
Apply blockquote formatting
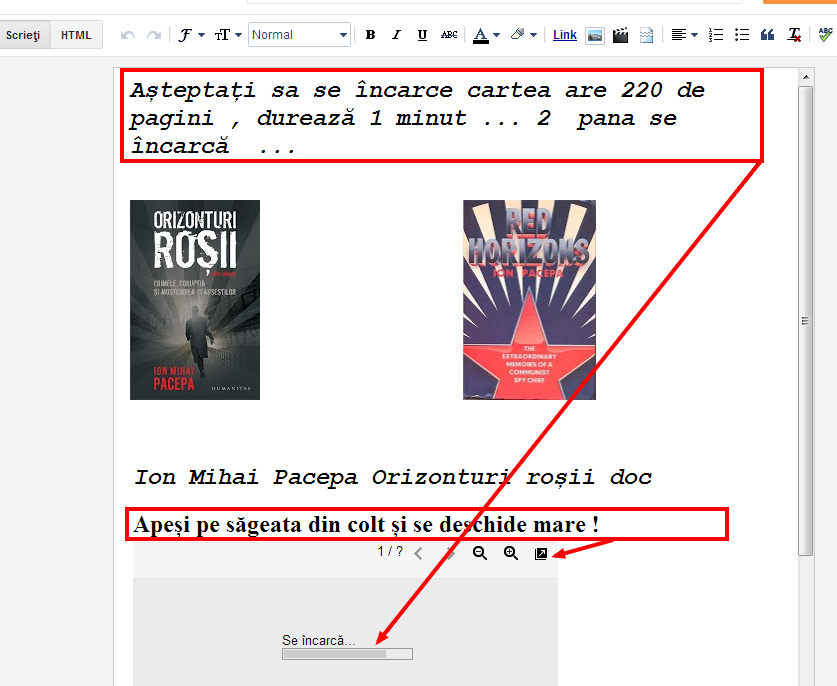tap(768, 35)
